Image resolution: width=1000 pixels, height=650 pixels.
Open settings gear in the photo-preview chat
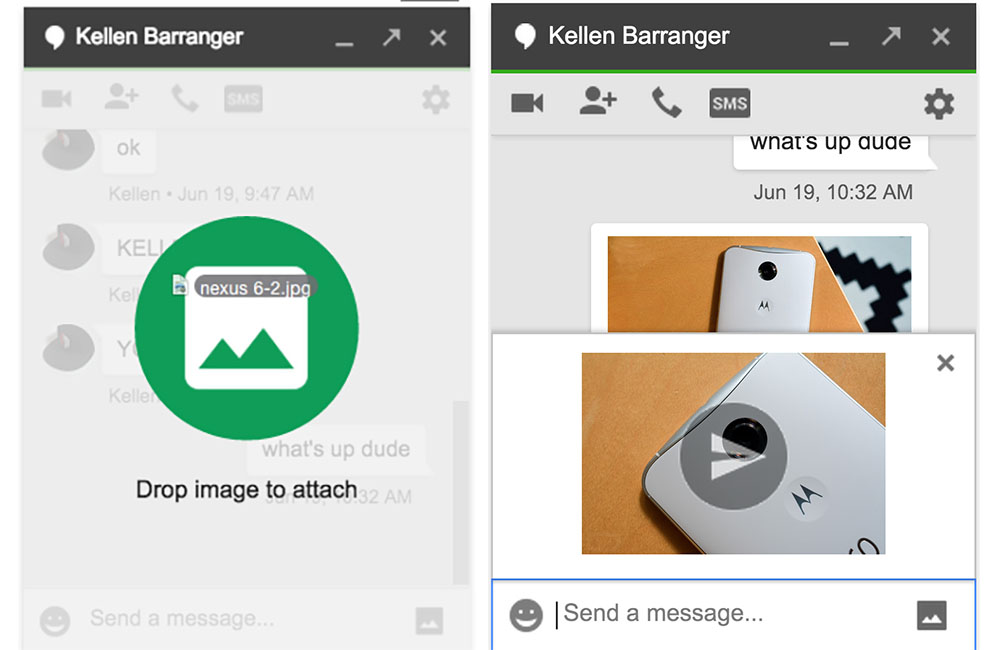point(938,103)
